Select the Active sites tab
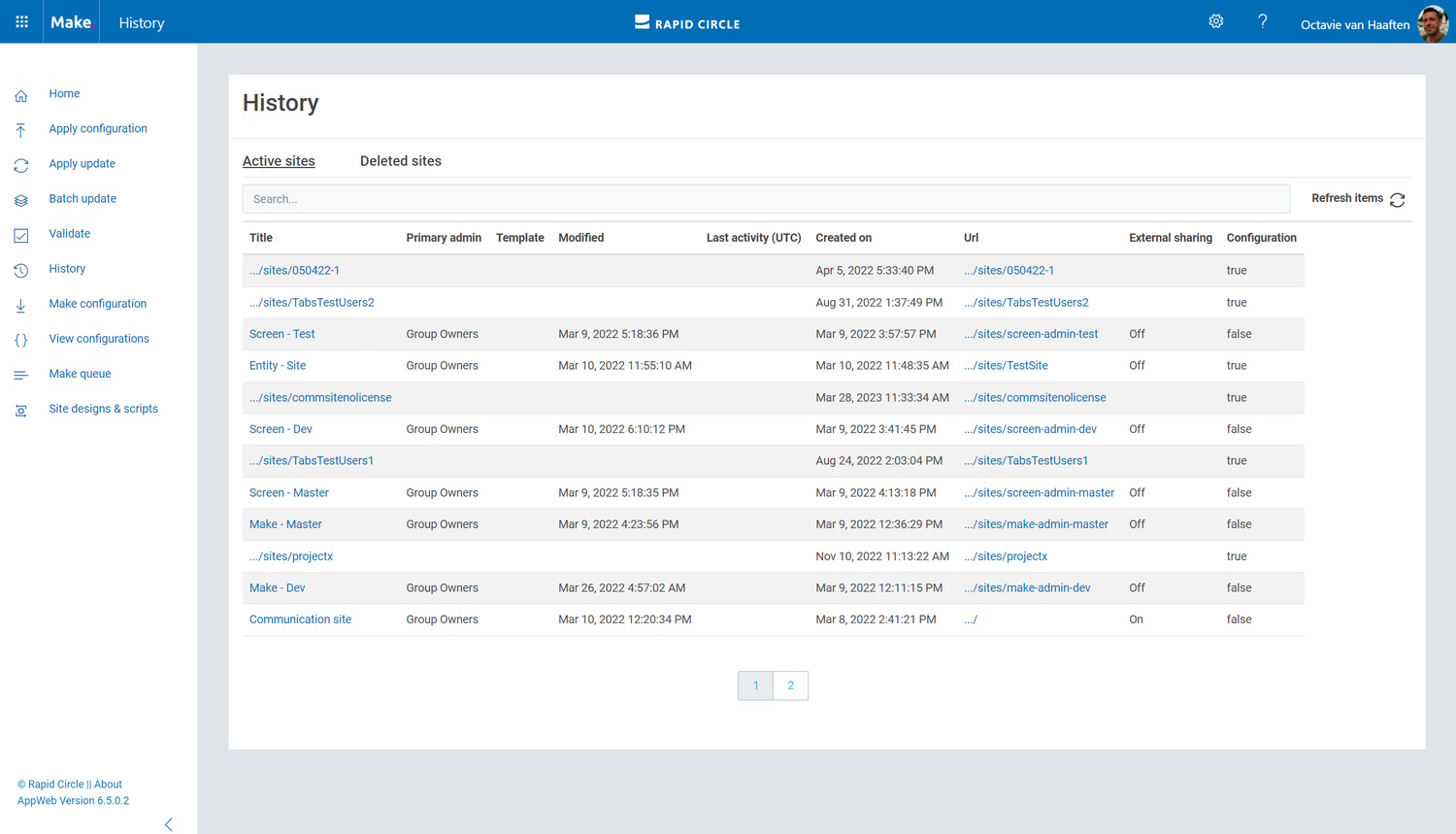 pos(279,161)
